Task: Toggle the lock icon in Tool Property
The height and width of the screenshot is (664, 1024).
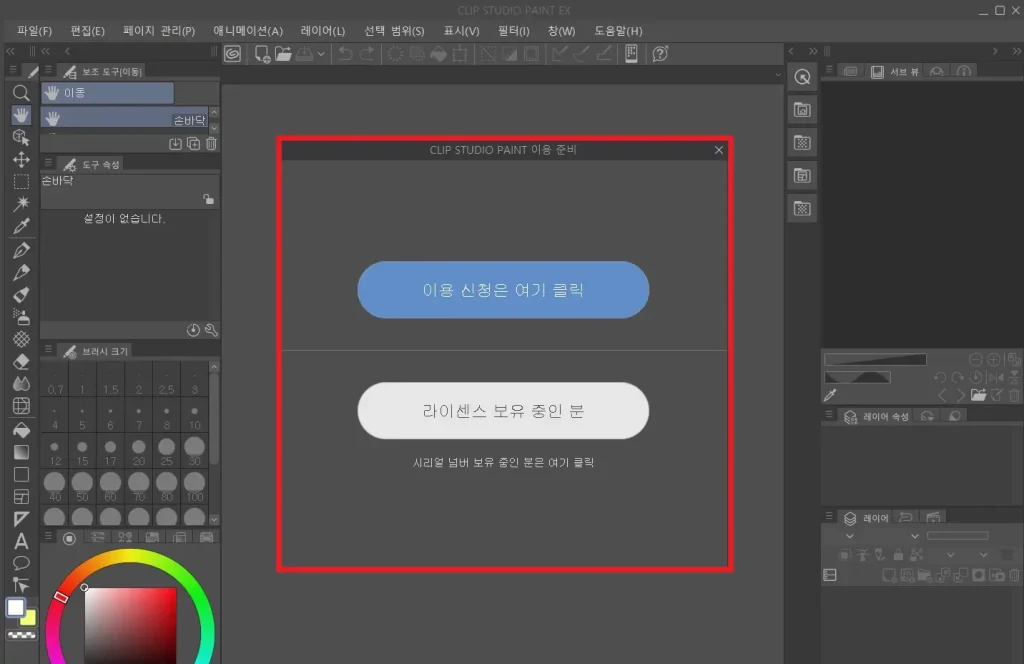Action: click(208, 199)
